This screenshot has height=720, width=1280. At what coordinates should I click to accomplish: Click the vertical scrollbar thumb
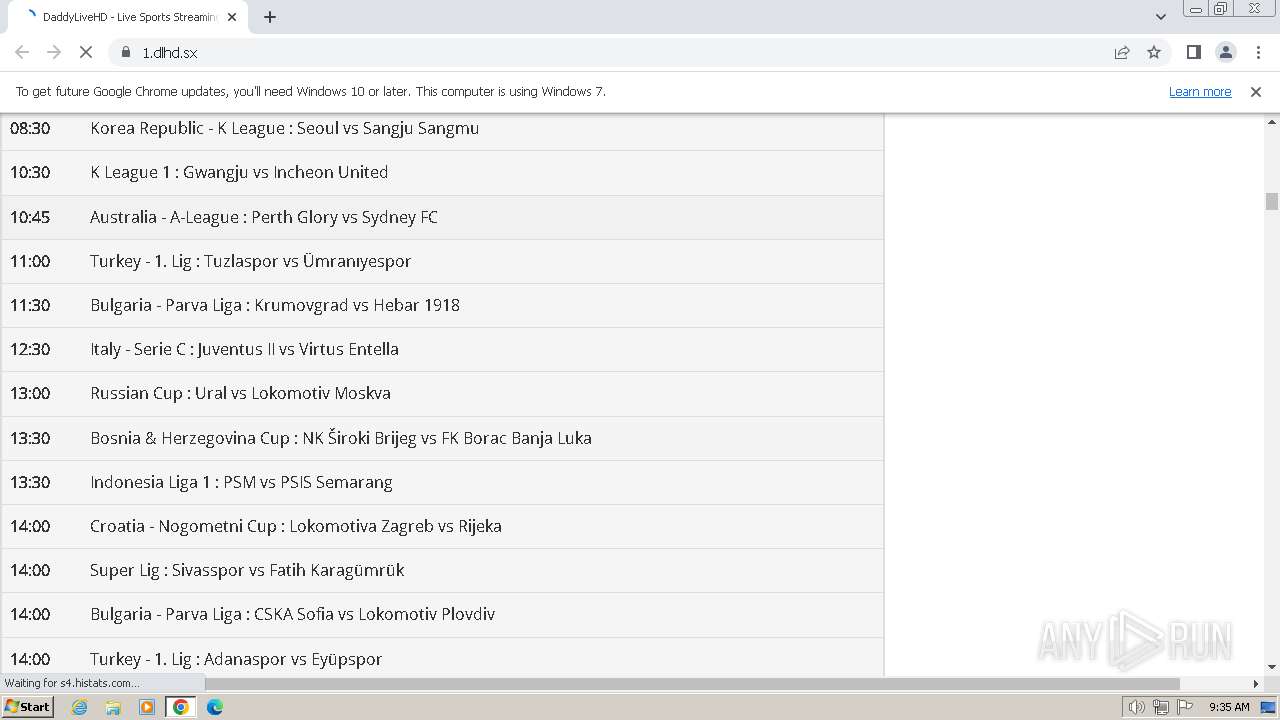[x=1271, y=201]
